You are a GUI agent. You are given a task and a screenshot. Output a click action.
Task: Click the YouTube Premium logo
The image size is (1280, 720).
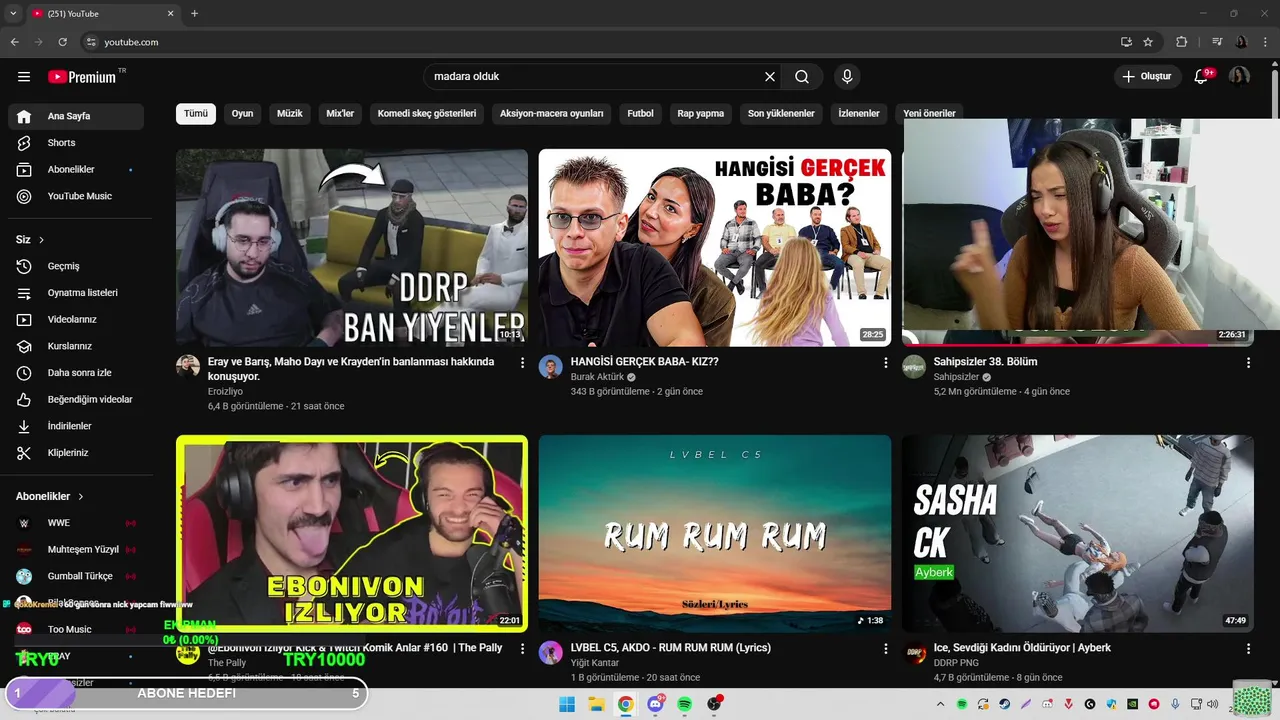(82, 77)
